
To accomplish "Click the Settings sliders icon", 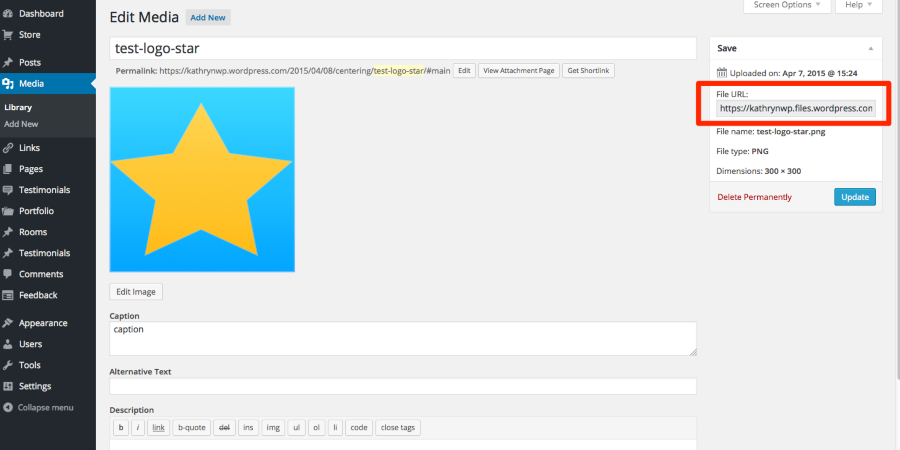I will pyautogui.click(x=7, y=386).
